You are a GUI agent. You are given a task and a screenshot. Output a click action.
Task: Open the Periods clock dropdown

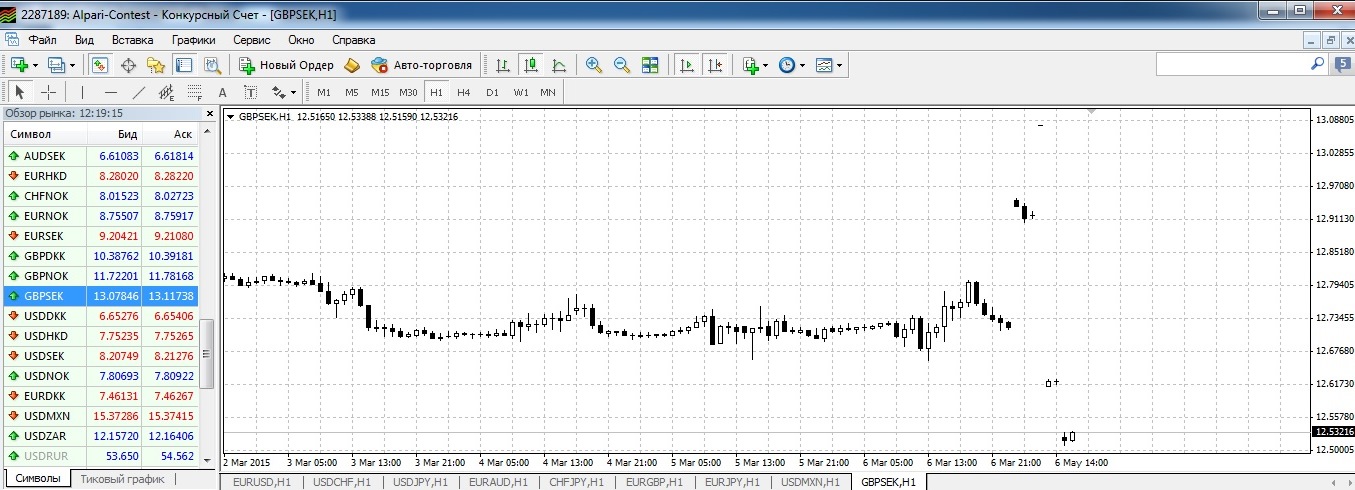pos(803,65)
